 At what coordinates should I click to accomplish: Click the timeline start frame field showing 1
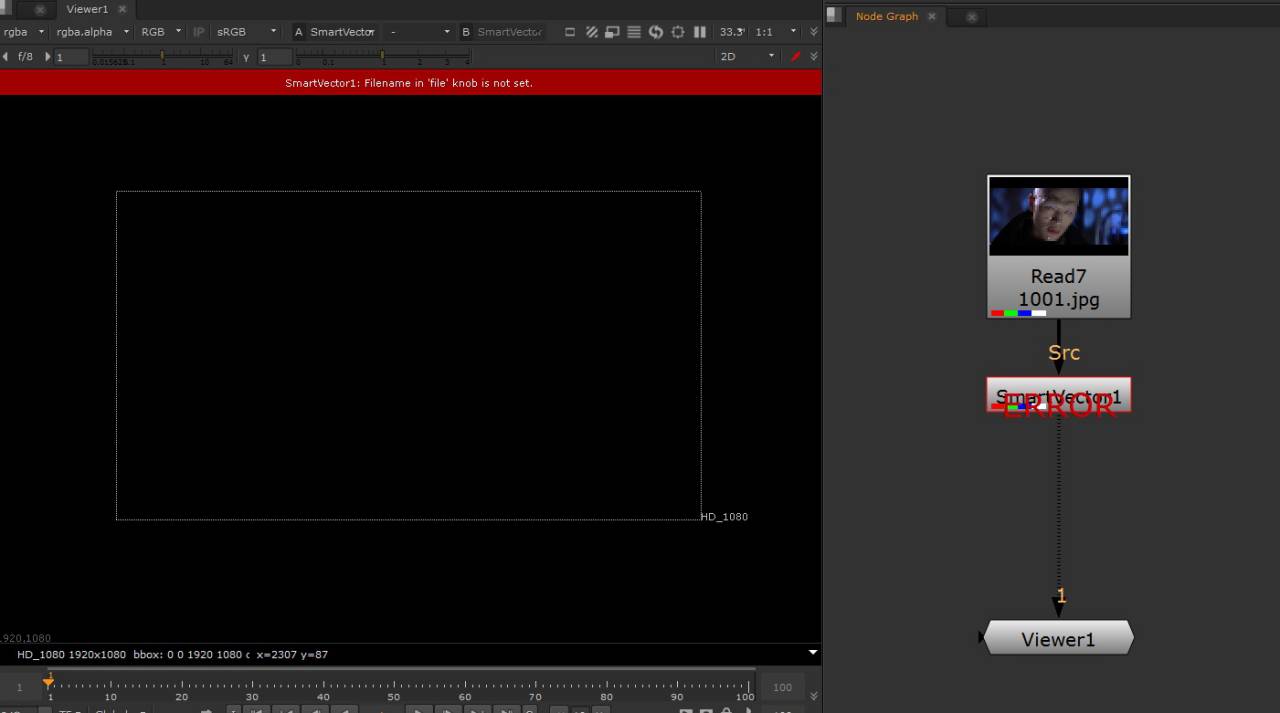coord(19,687)
